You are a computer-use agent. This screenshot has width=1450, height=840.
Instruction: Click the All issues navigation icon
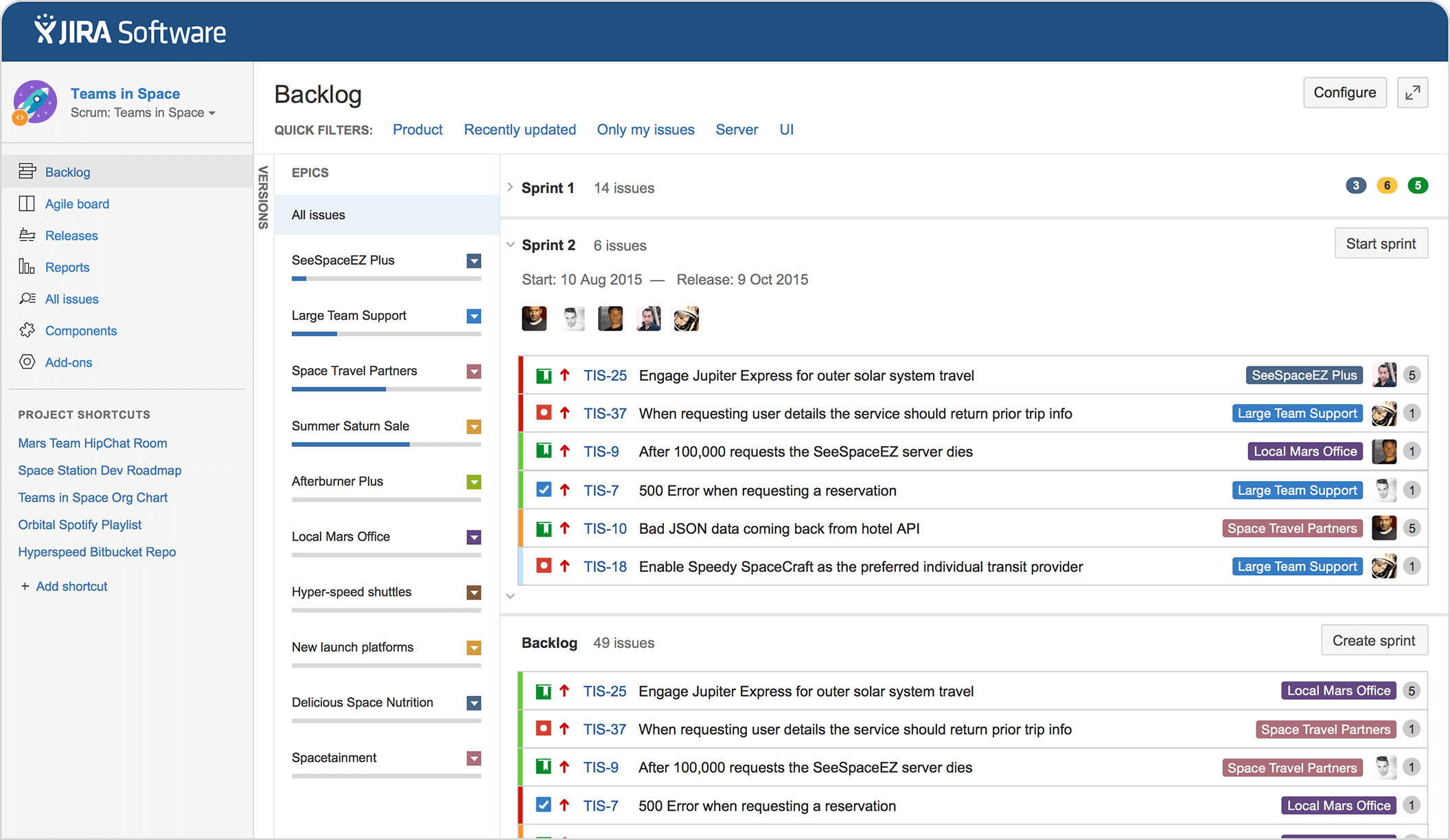pyautogui.click(x=27, y=299)
